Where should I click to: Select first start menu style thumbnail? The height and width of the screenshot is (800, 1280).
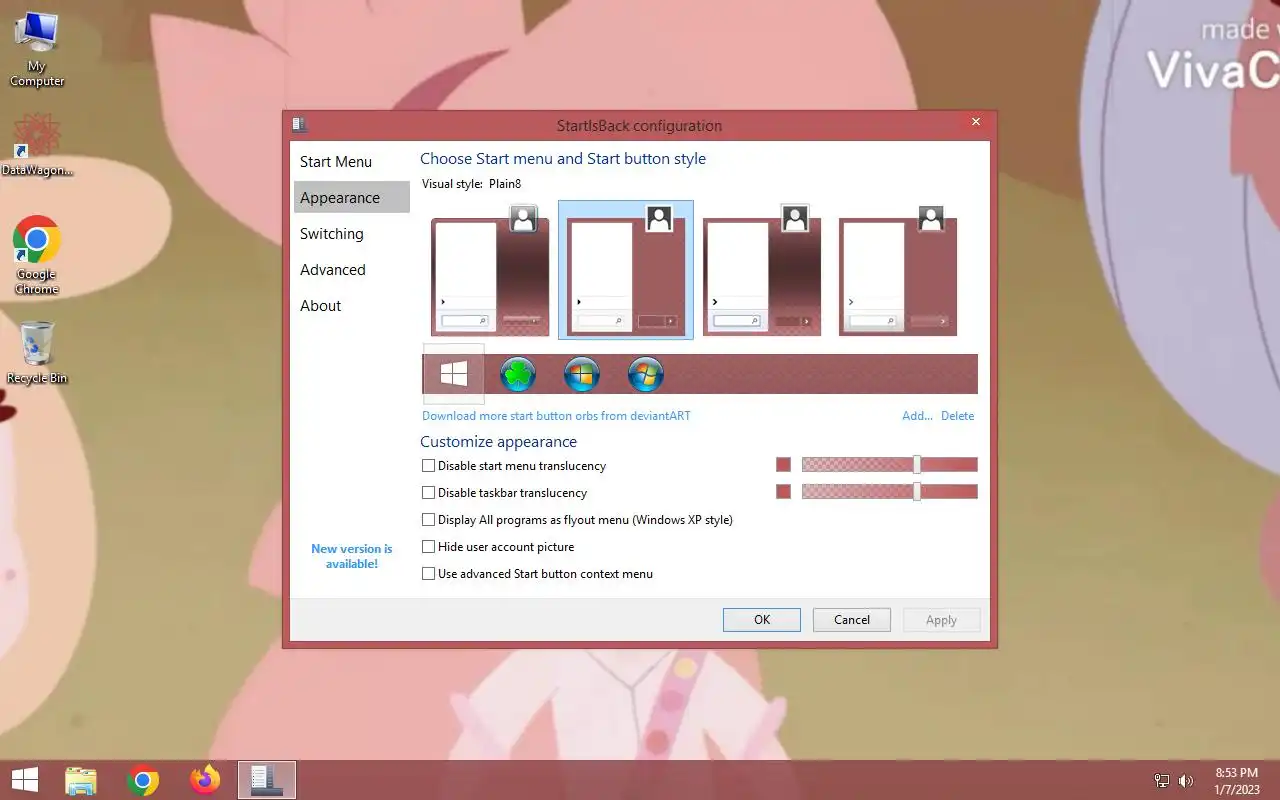(490, 270)
